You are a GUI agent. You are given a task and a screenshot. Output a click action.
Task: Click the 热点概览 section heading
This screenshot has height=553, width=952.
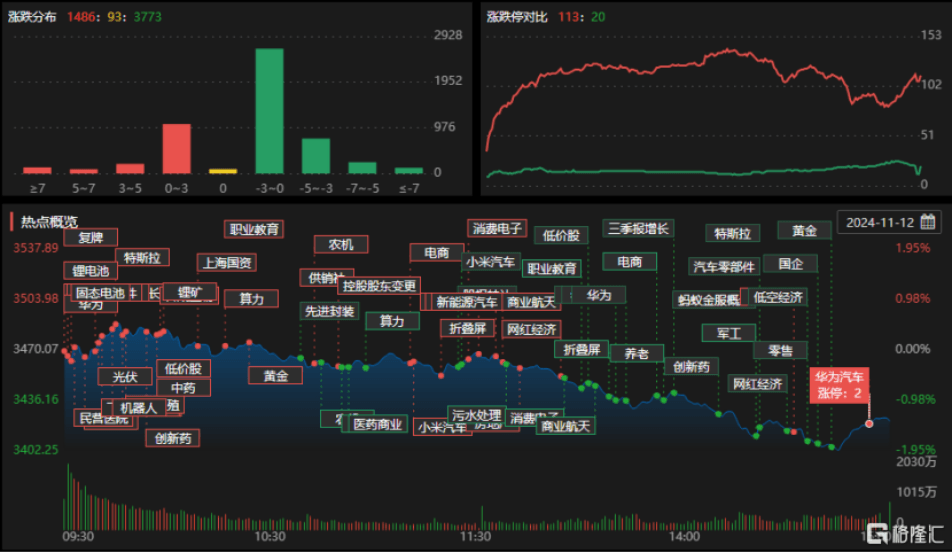coord(49,222)
